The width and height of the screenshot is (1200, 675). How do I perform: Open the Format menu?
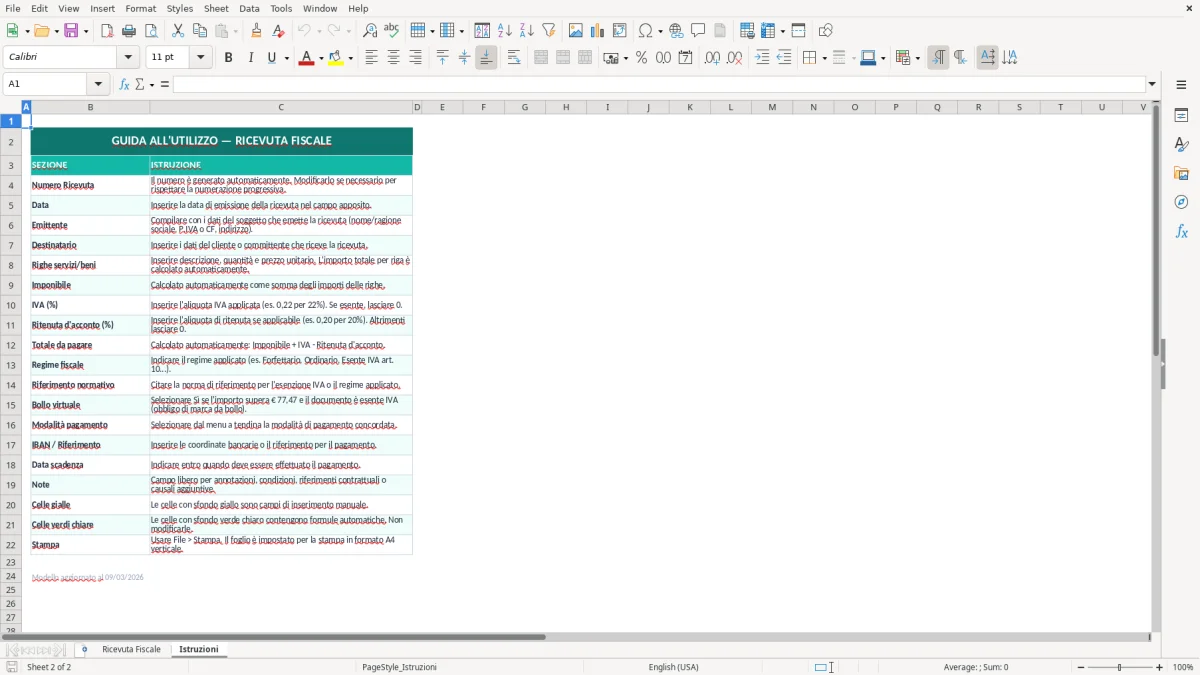[141, 8]
